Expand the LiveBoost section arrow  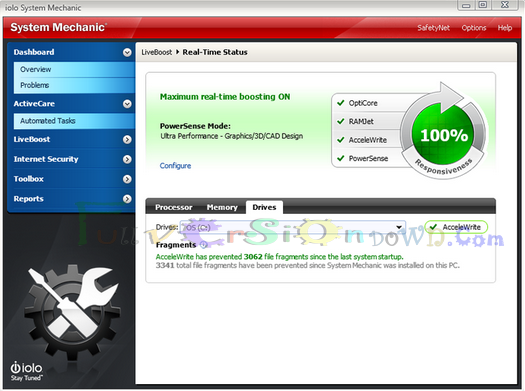pos(127,139)
